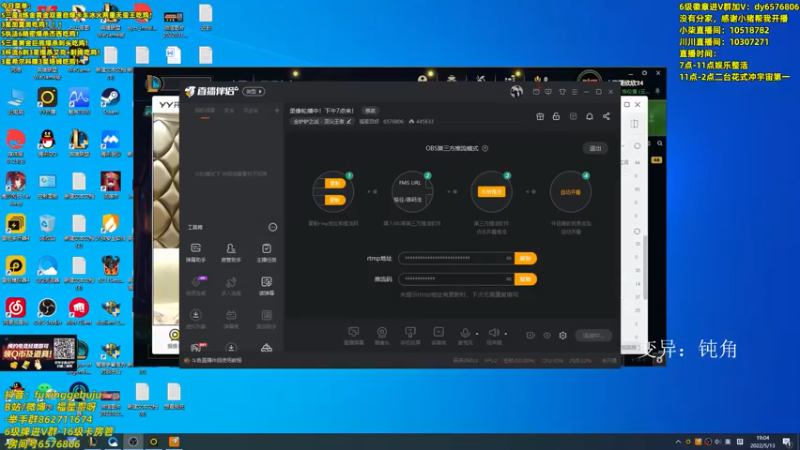The image size is (800, 450).
Task: Click the lower orange copy button in step 1
Action: tap(335, 200)
